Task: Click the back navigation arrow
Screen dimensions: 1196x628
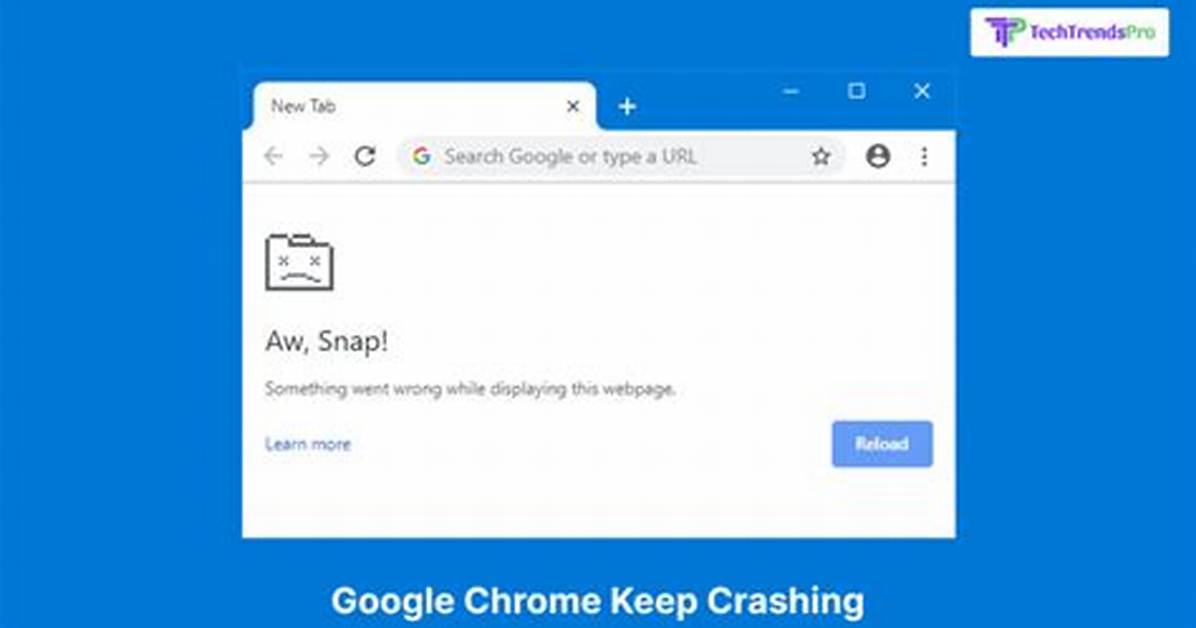Action: (x=273, y=156)
